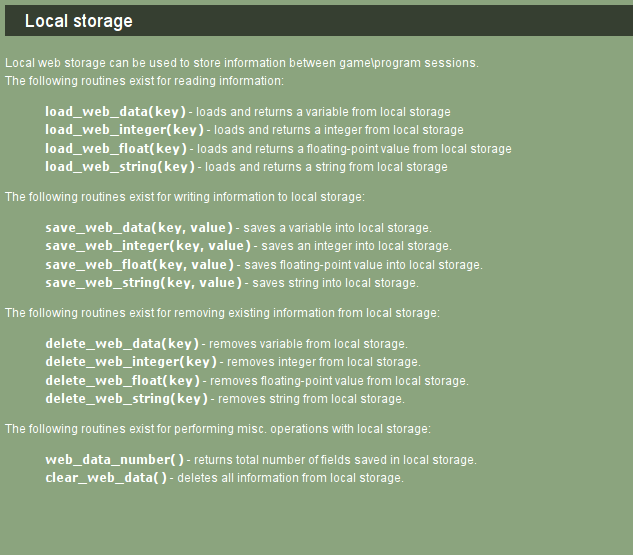This screenshot has height=555, width=633.
Task: Select delete_web_float(key) function name
Action: [x=122, y=381]
